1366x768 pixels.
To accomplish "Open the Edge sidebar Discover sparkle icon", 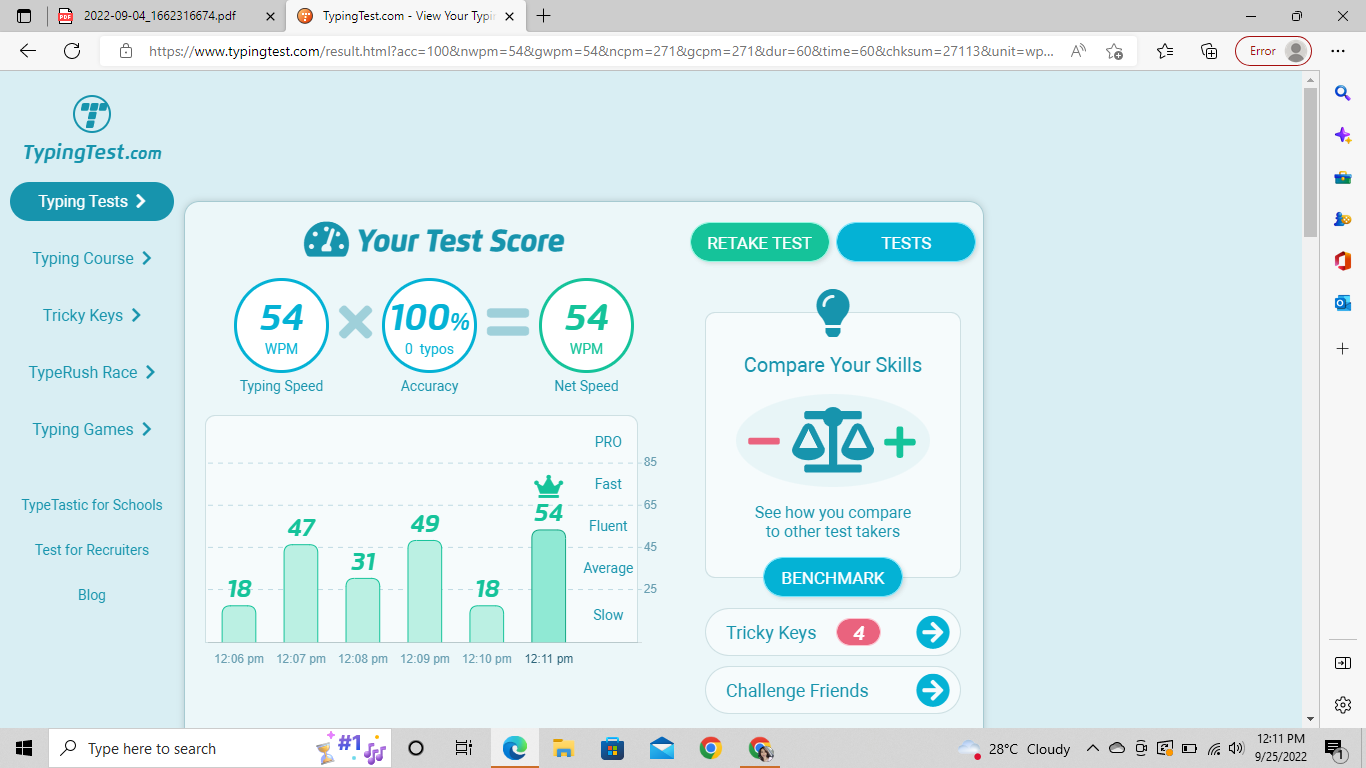I will coord(1343,135).
